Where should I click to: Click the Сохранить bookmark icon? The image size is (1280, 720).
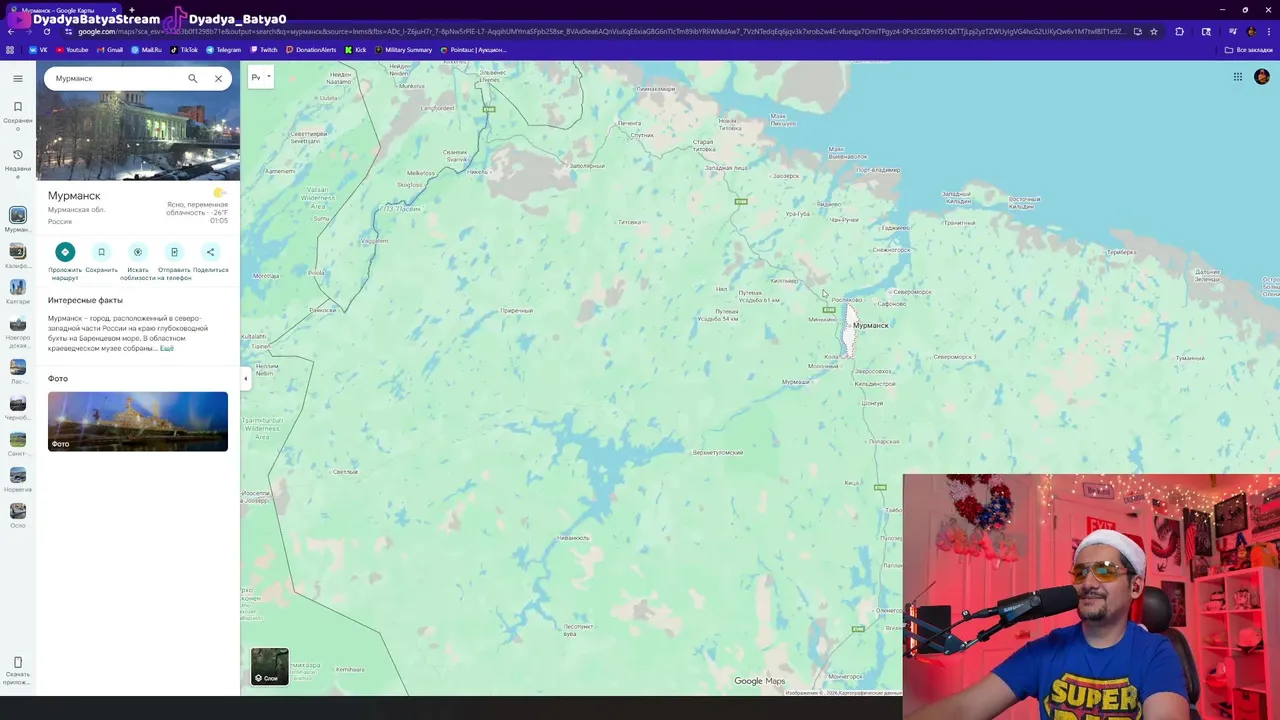coord(101,252)
